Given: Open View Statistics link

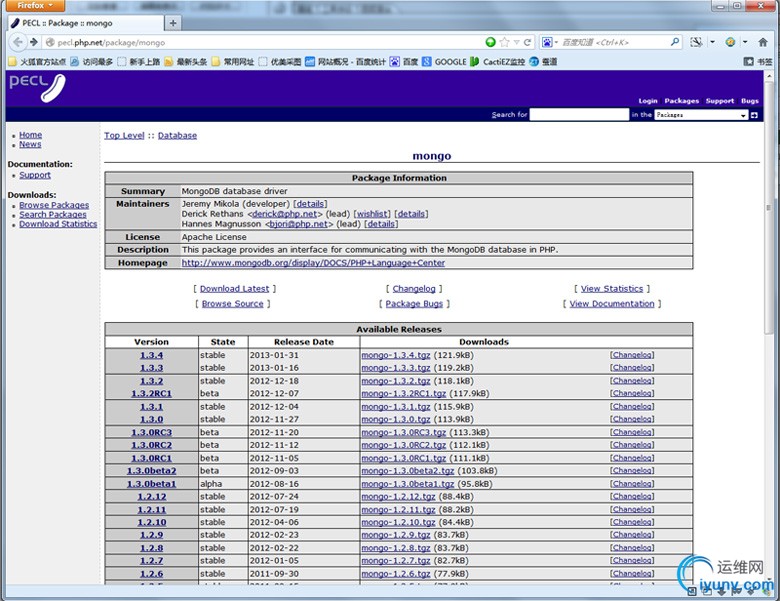Looking at the screenshot, I should pyautogui.click(x=611, y=288).
